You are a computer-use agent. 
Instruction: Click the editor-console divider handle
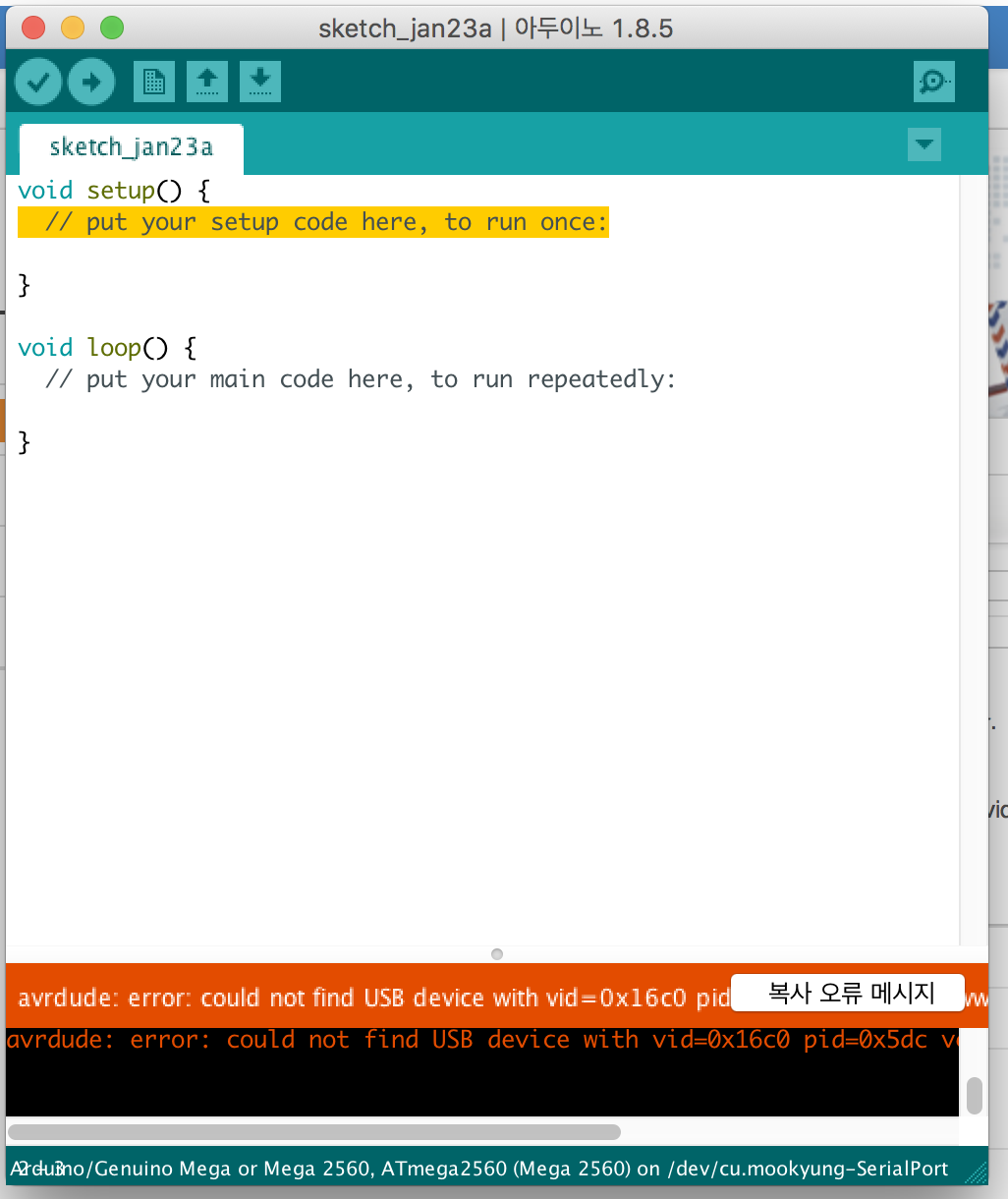point(497,954)
